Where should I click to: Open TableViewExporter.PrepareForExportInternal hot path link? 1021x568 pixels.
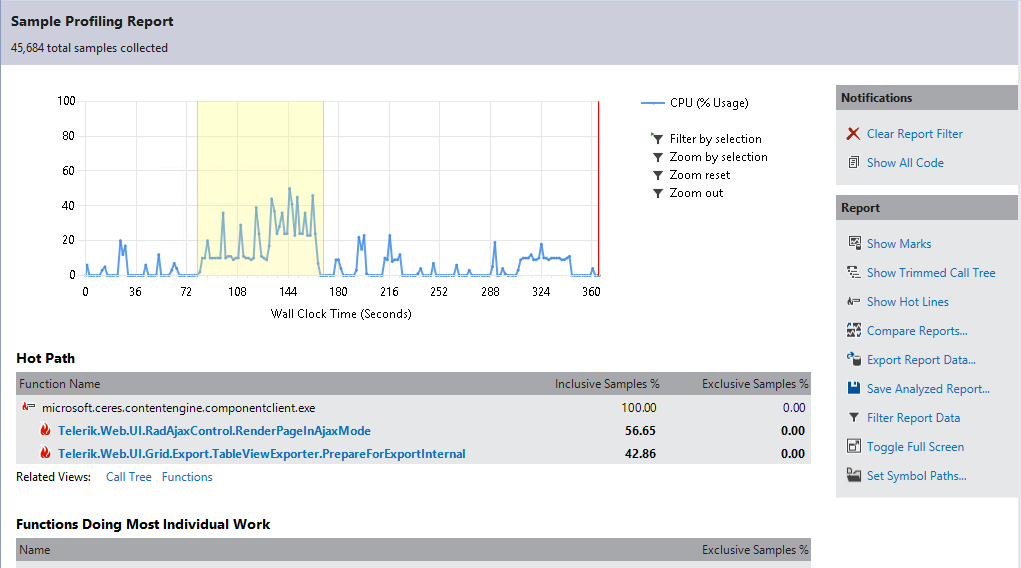[262, 453]
